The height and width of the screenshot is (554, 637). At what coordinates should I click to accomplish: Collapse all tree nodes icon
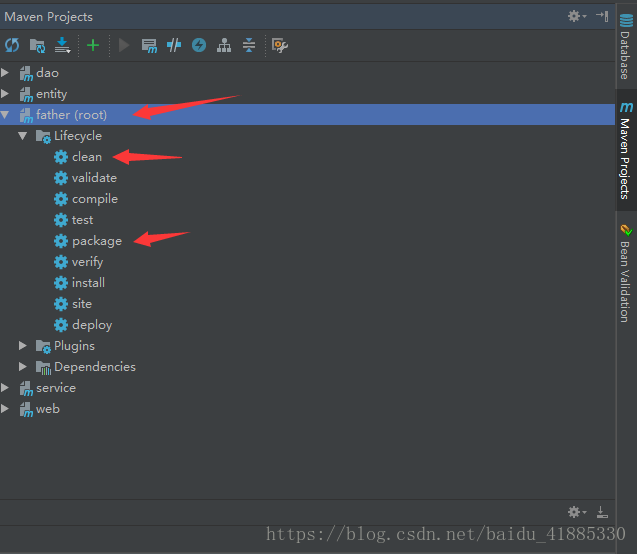pos(249,45)
